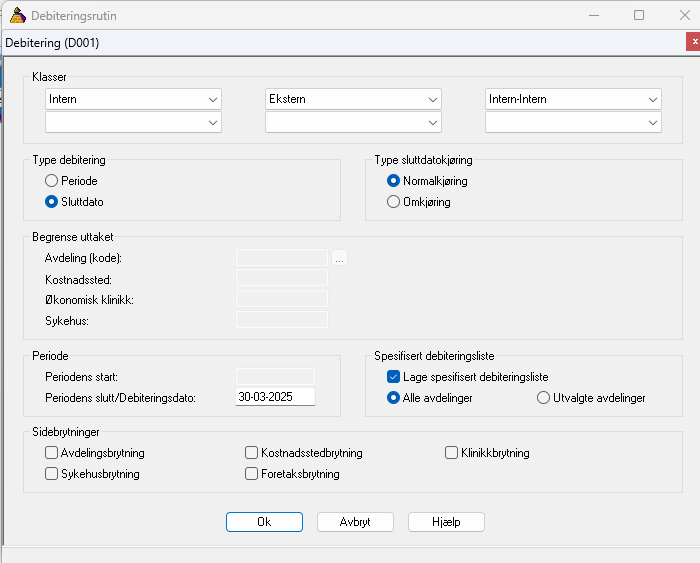Close the Debitering (D001) panel with red X
Viewport: 700px width, 563px height.
(694, 42)
